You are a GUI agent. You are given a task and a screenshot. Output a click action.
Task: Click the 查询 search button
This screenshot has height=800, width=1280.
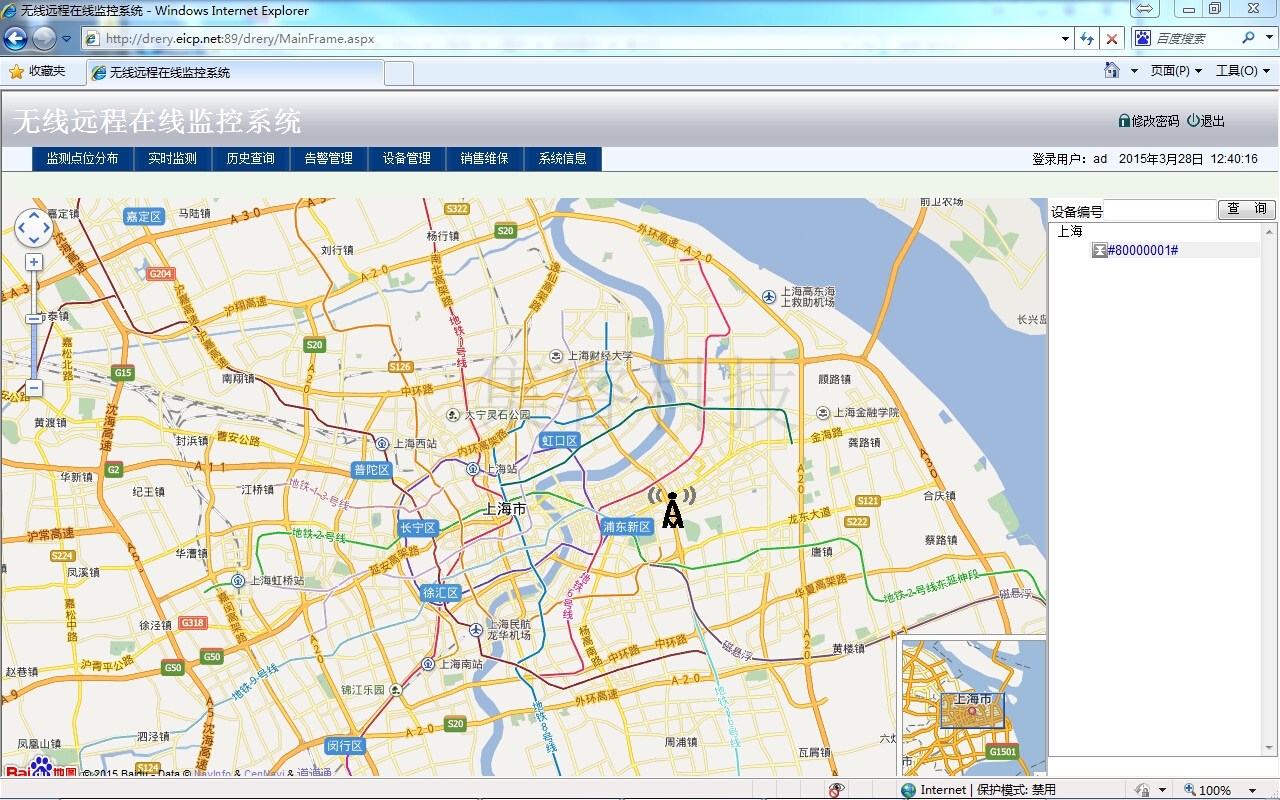[1247, 209]
